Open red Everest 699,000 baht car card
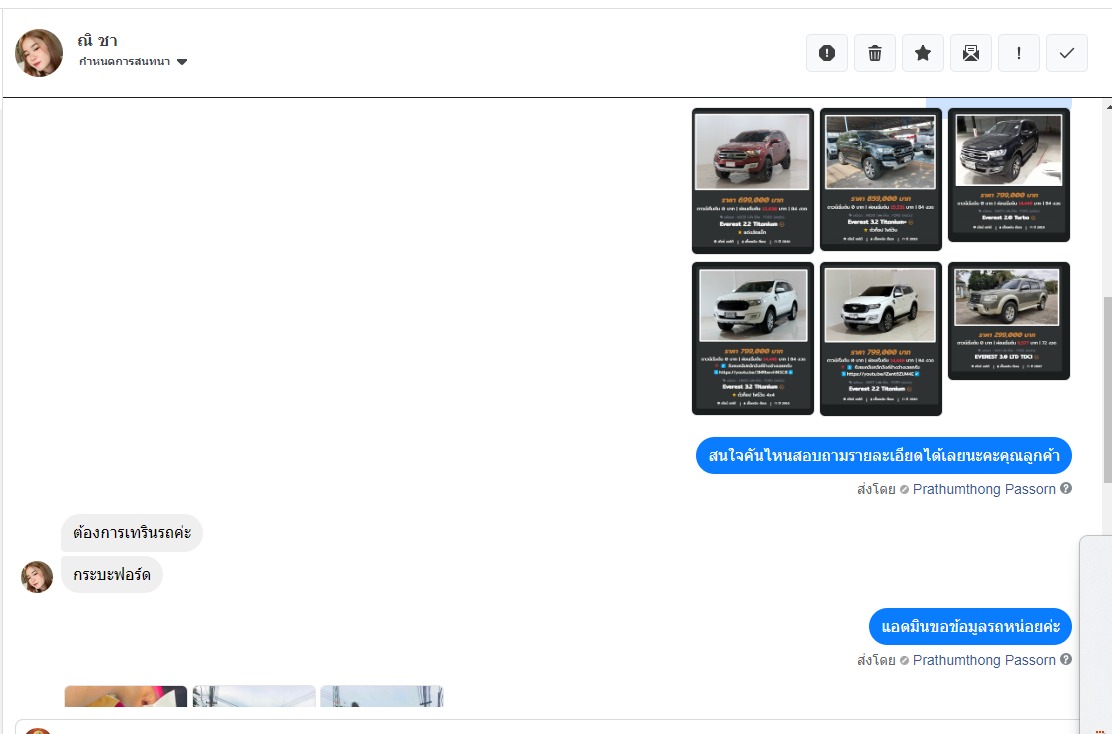 pos(752,181)
